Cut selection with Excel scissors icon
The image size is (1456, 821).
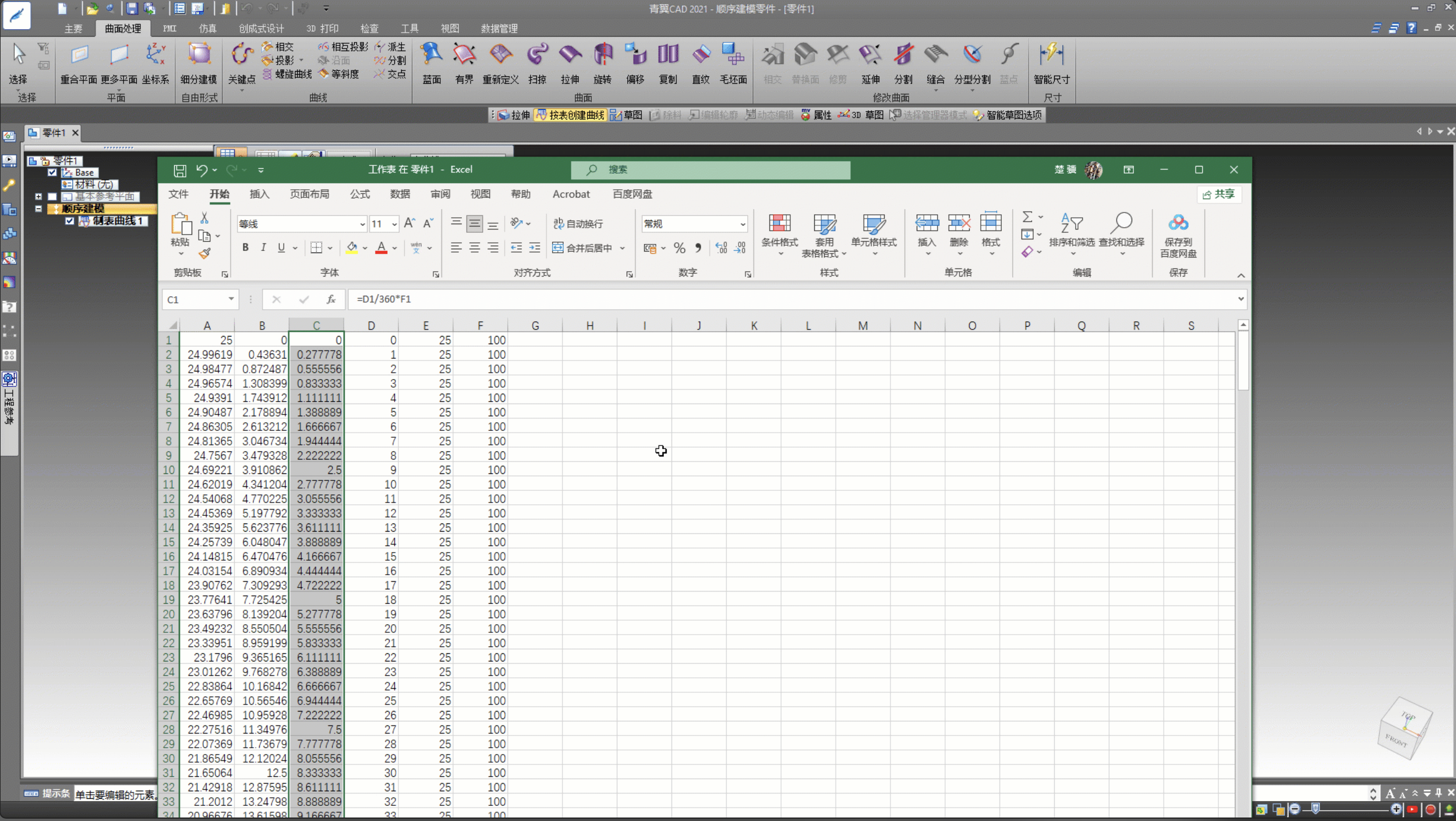coord(204,218)
